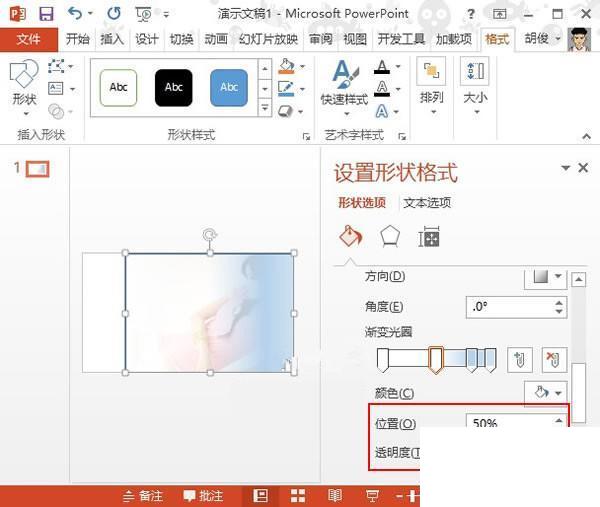Click the slideshow icon in status bar
The image size is (600, 507).
(372, 496)
